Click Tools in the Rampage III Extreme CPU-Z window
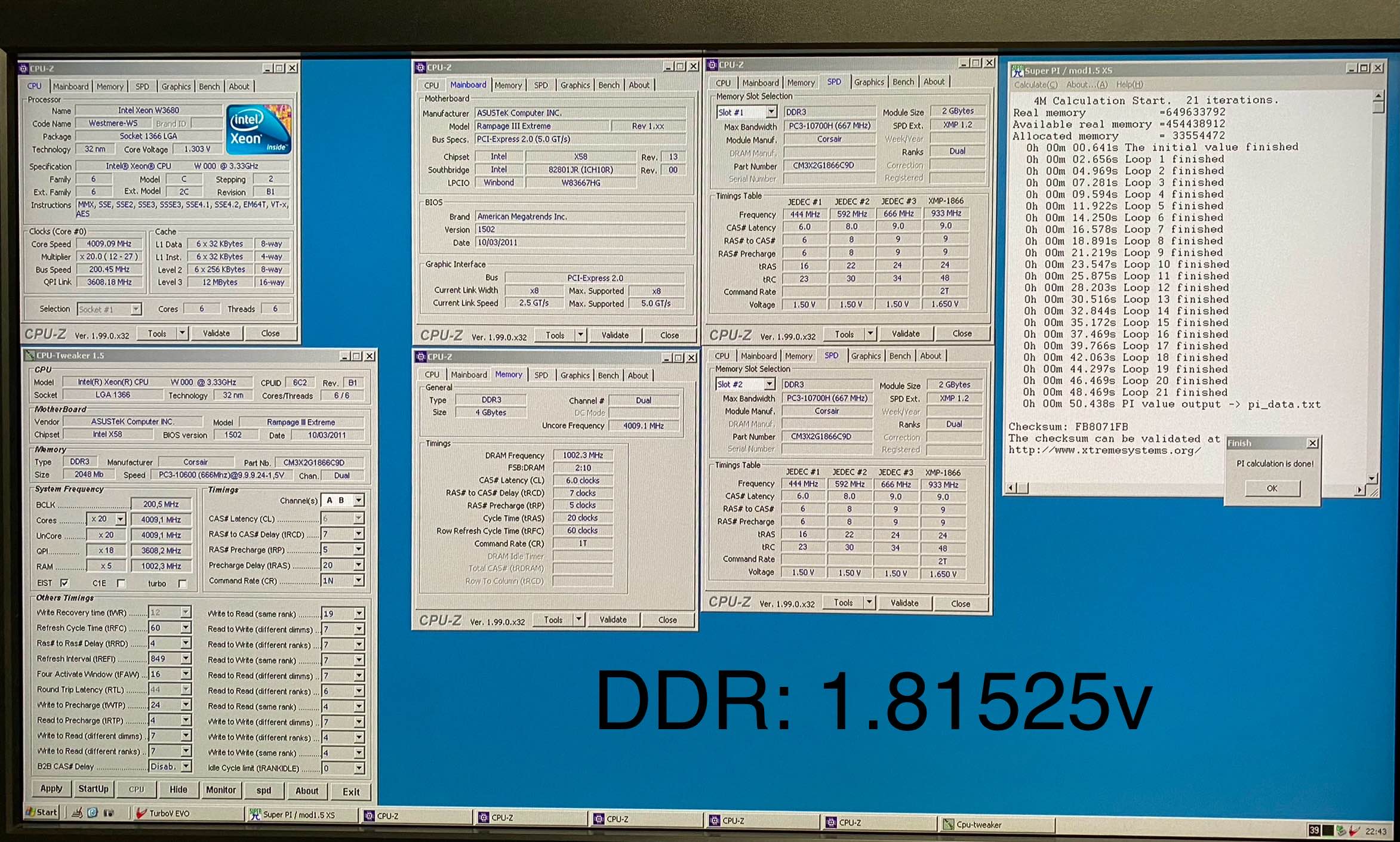Screen dimensions: 1400x842 point(555,335)
